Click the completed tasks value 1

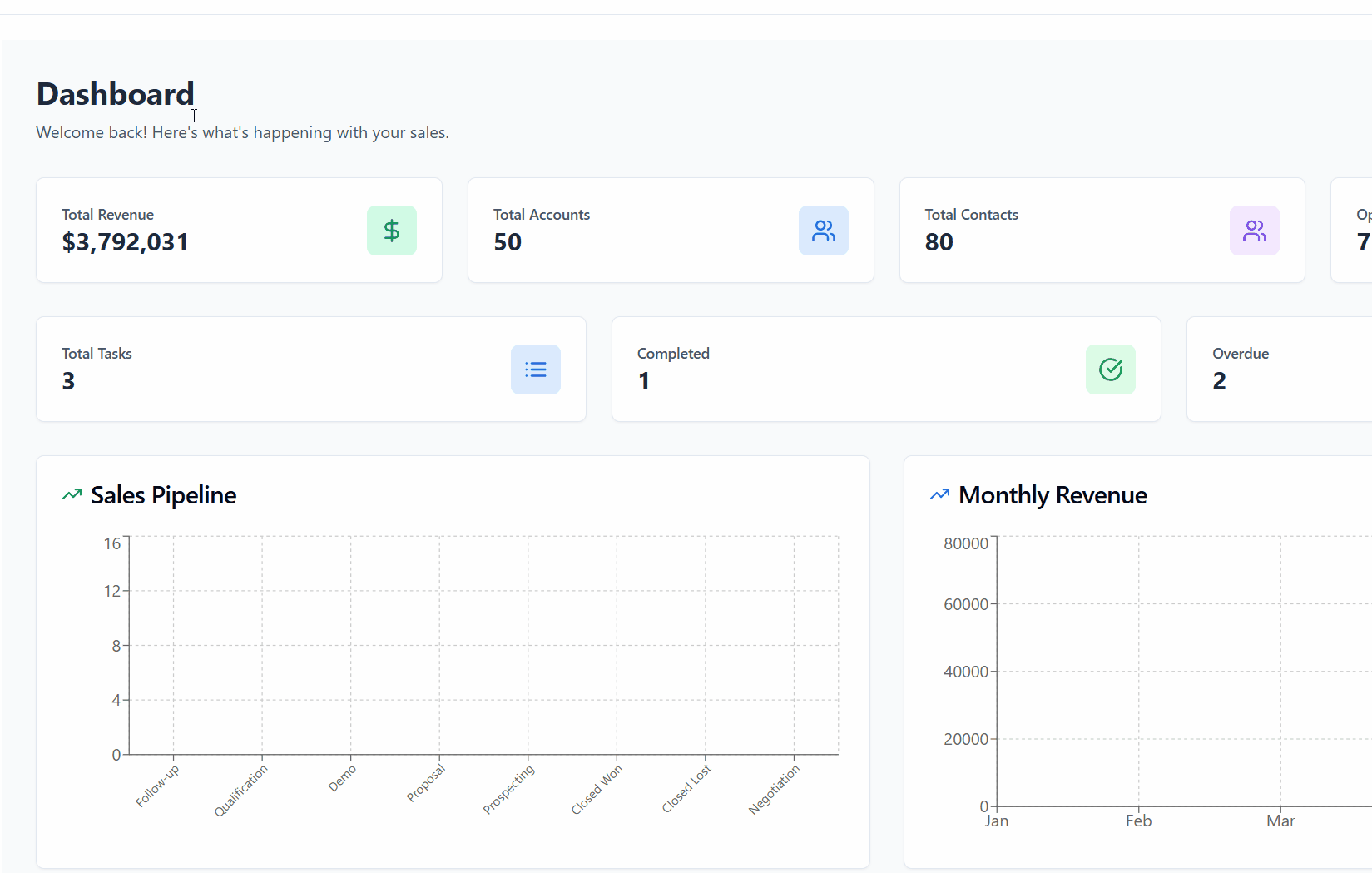(x=644, y=381)
